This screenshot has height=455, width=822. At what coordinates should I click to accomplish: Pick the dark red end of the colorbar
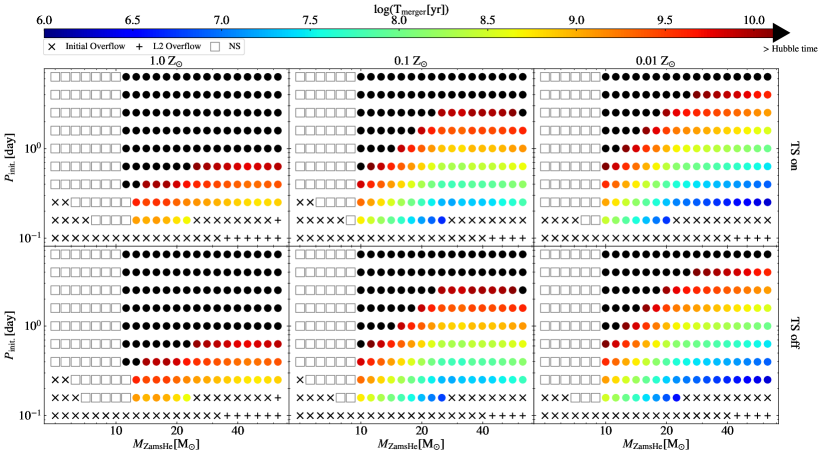tap(763, 33)
